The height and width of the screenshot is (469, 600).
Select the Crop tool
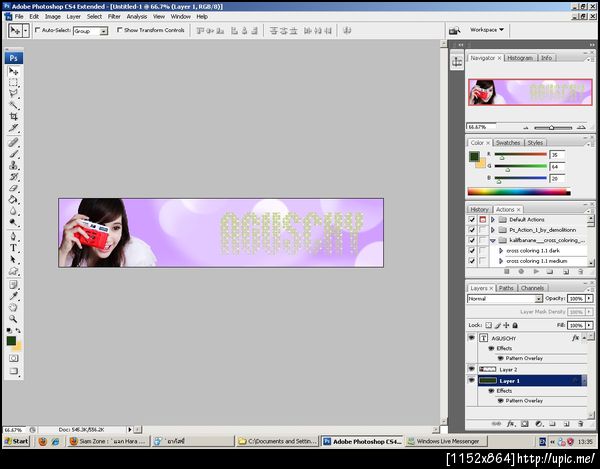(x=13, y=116)
